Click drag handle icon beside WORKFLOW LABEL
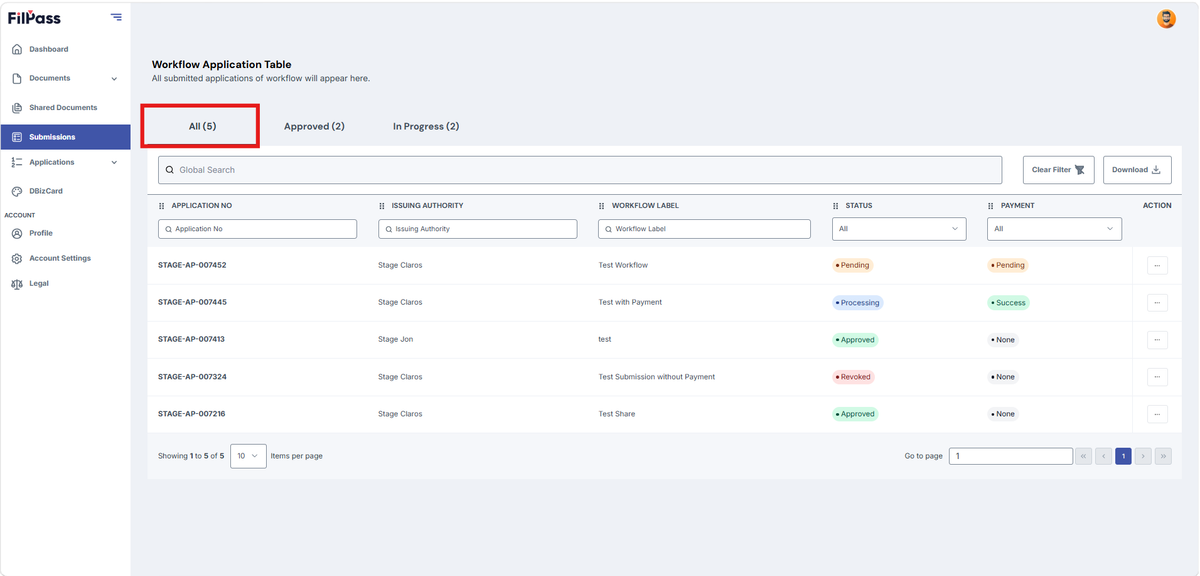This screenshot has height=576, width=1200. 602,206
